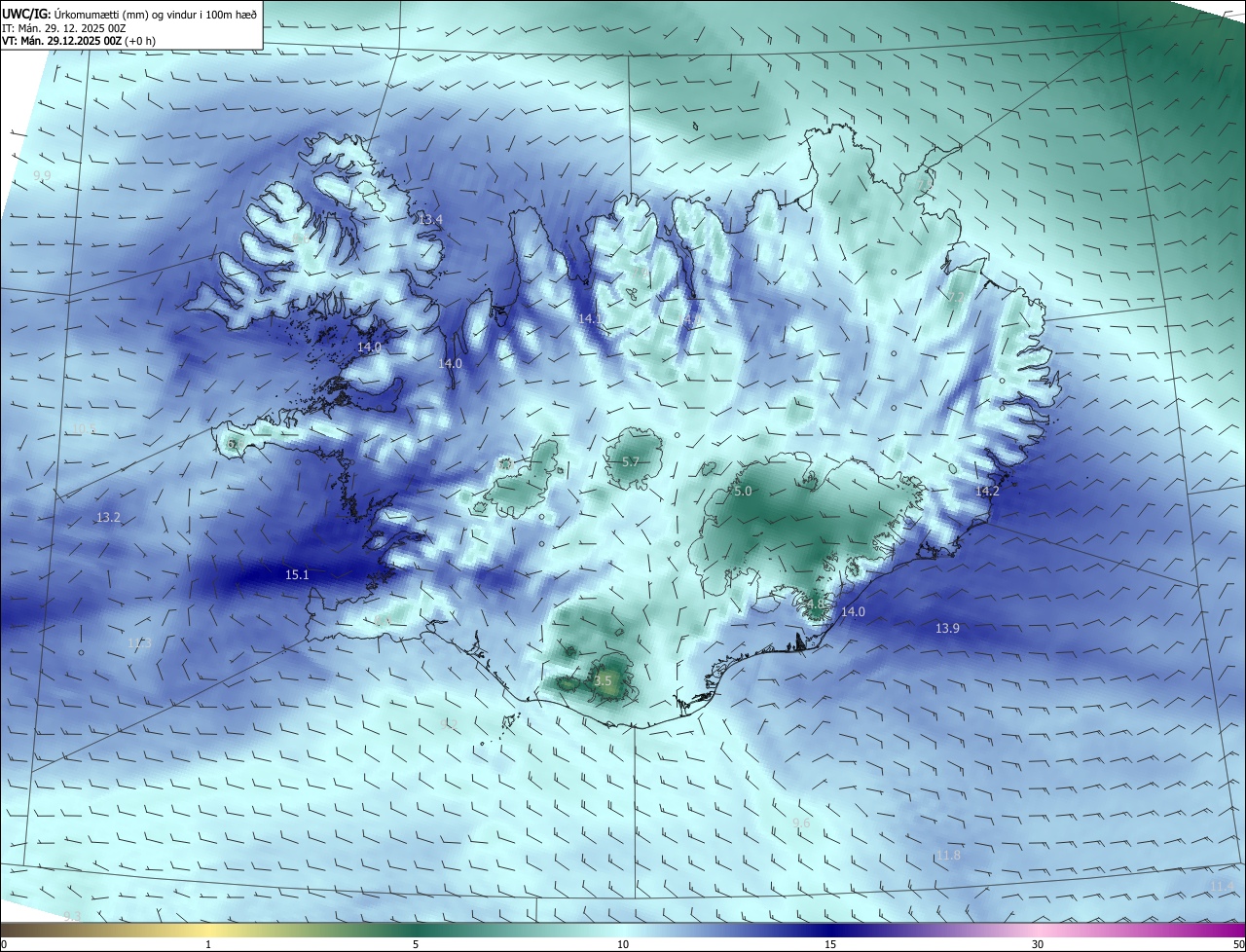Click the 9.9 value label on the map
Viewport: 1246px width, 952px height.
42,176
